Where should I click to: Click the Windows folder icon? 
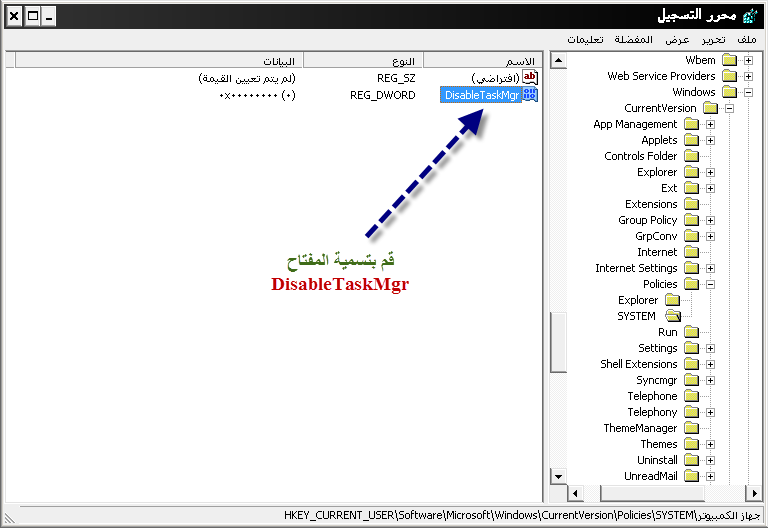click(729, 92)
